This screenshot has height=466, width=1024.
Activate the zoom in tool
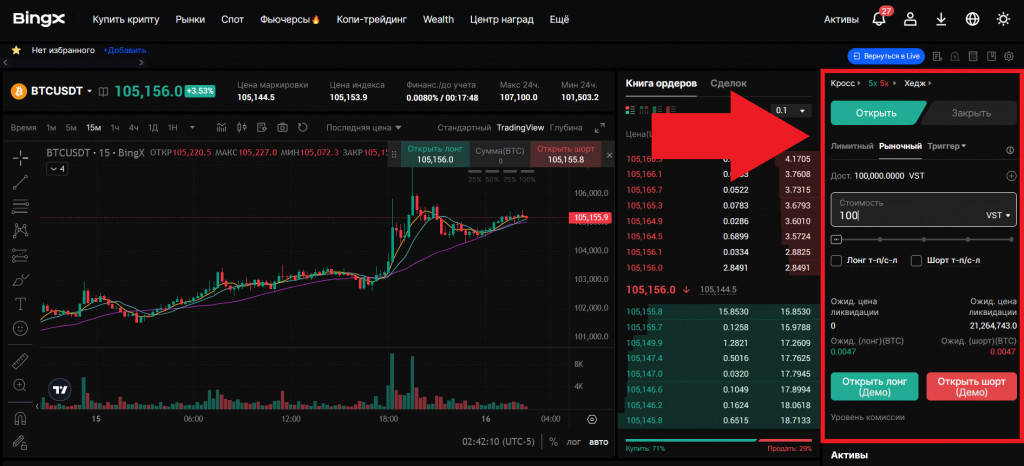click(20, 384)
